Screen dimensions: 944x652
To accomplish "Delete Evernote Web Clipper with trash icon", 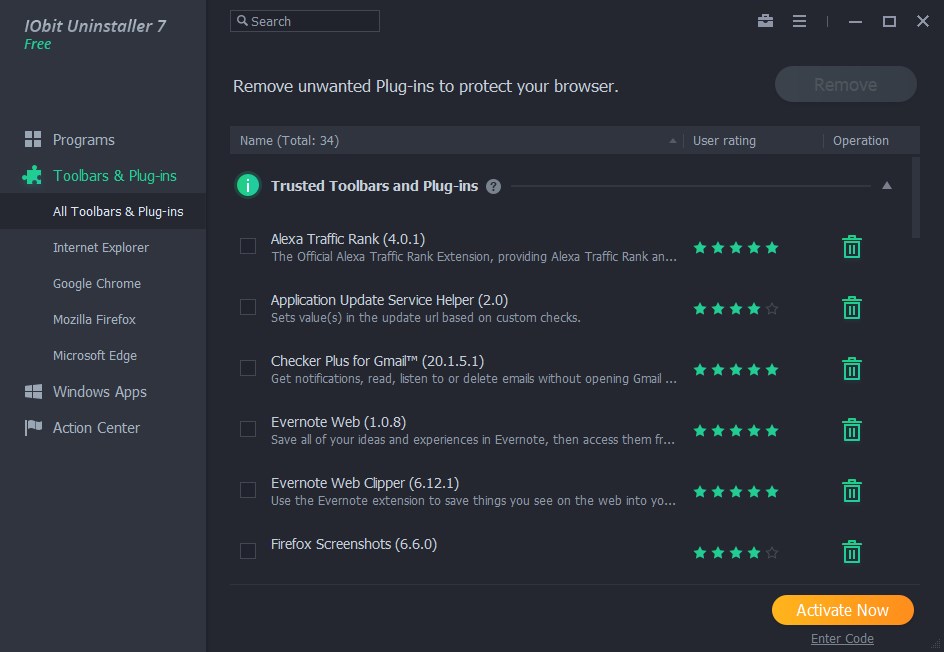I will 851,491.
